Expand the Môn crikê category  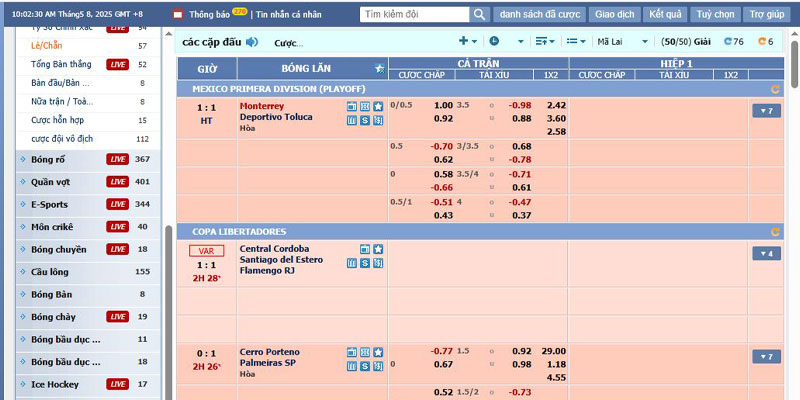(x=88, y=227)
